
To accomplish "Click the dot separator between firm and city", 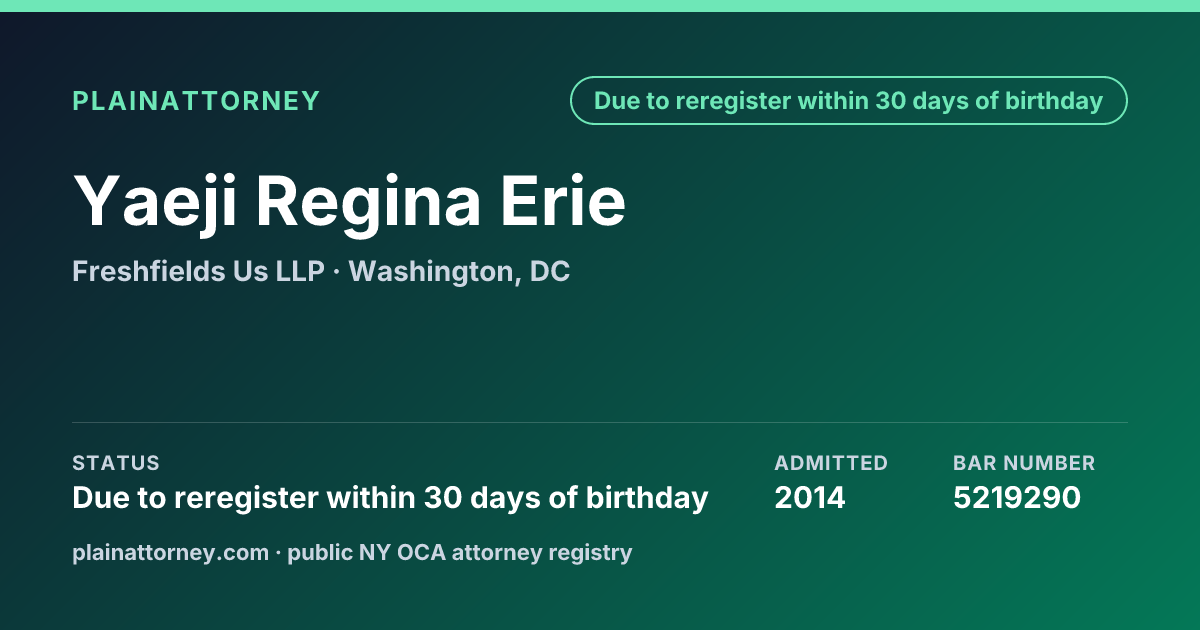I will (337, 272).
